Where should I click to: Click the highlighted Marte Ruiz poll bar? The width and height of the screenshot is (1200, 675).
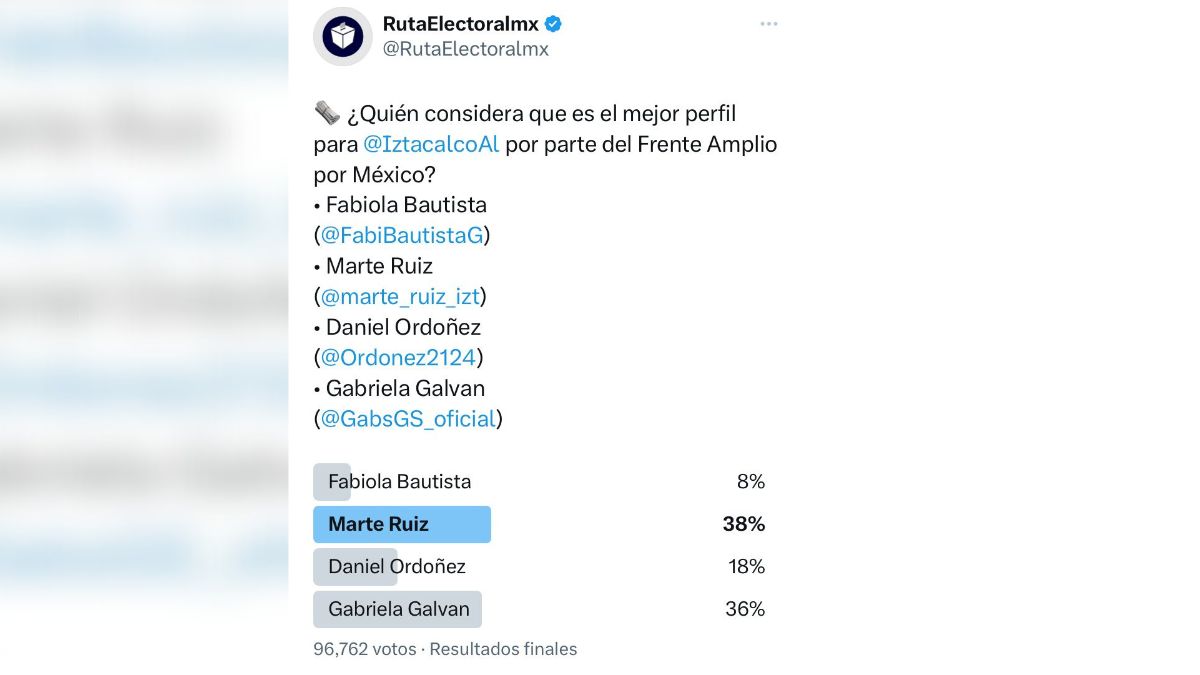coord(401,524)
